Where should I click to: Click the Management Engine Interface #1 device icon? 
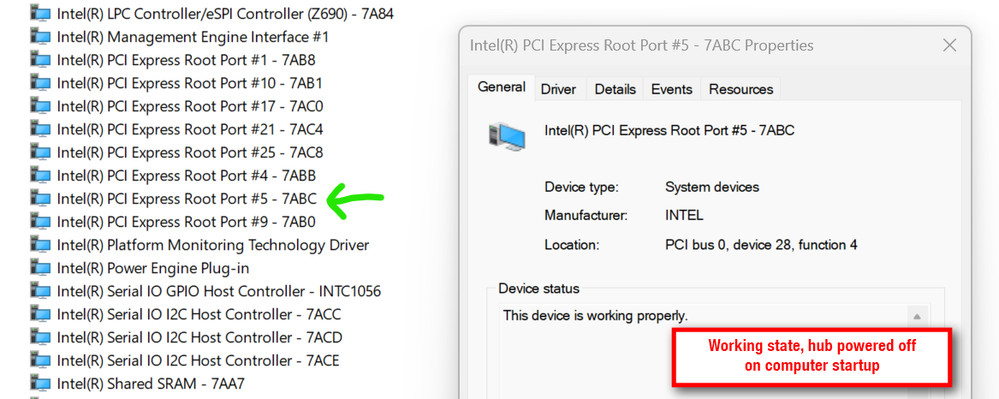pos(40,36)
